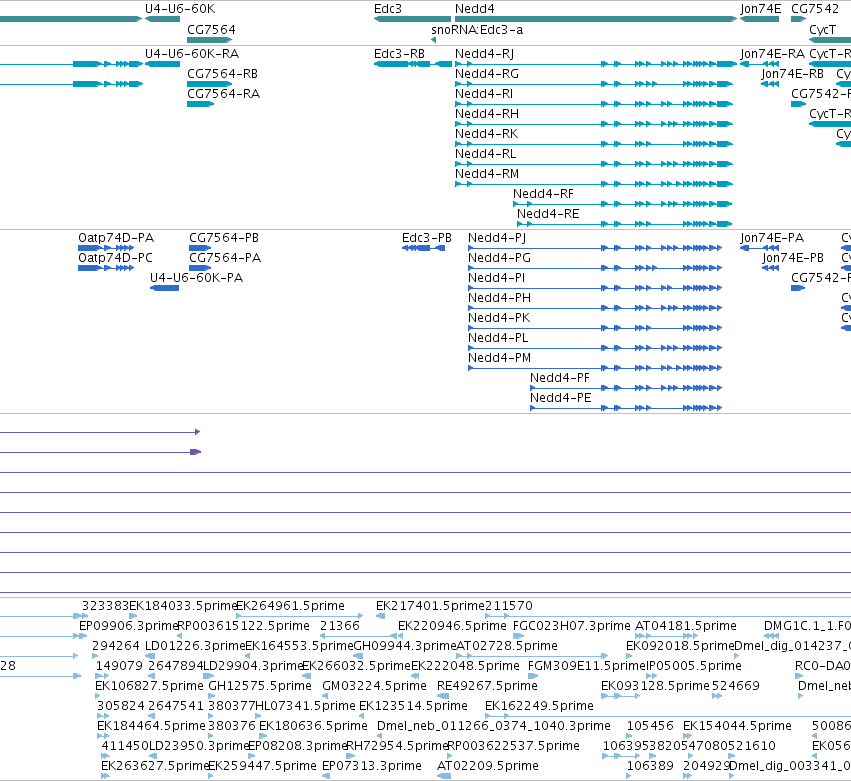Click the CG7564 gene feature

209,40
